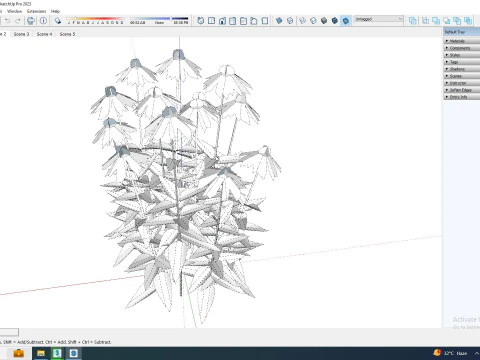Open the Window menu

click(15, 11)
